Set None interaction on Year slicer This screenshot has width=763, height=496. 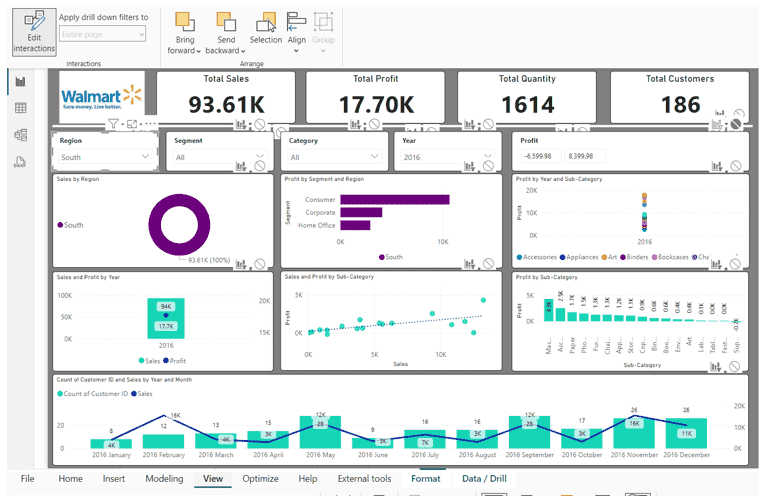pos(488,166)
